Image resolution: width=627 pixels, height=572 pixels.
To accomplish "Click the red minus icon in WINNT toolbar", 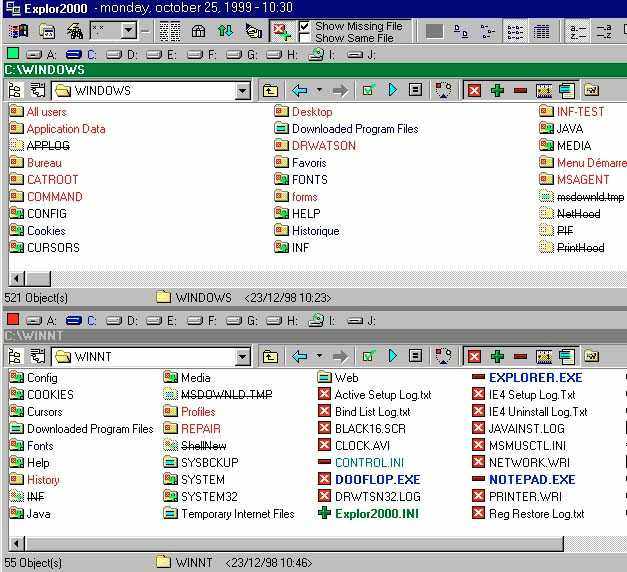I will tap(520, 356).
